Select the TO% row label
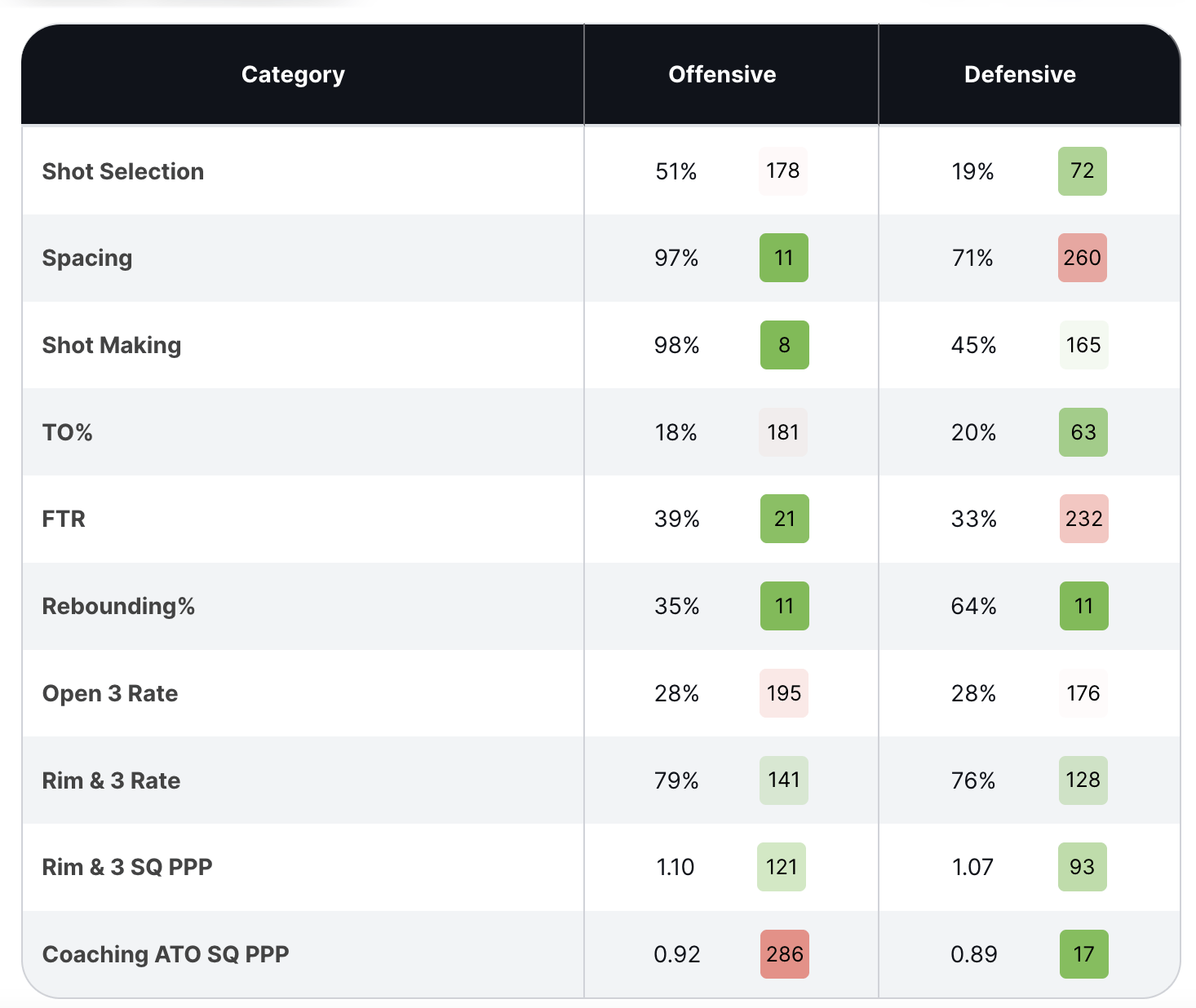Screen dimensions: 1196x1008 coord(68,432)
